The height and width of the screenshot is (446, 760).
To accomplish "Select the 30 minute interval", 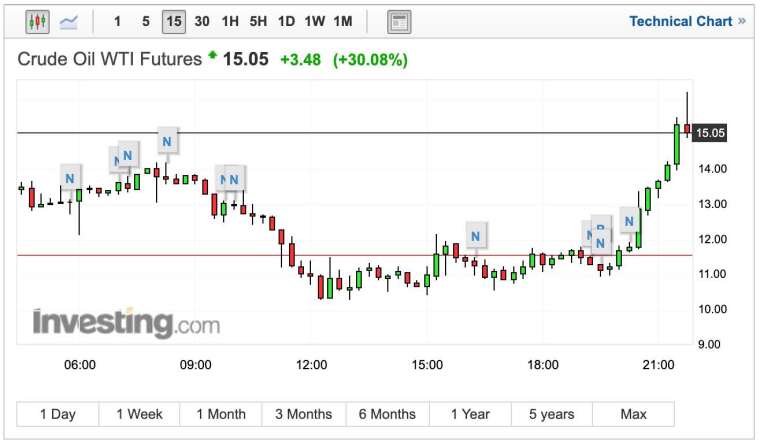I will click(202, 22).
